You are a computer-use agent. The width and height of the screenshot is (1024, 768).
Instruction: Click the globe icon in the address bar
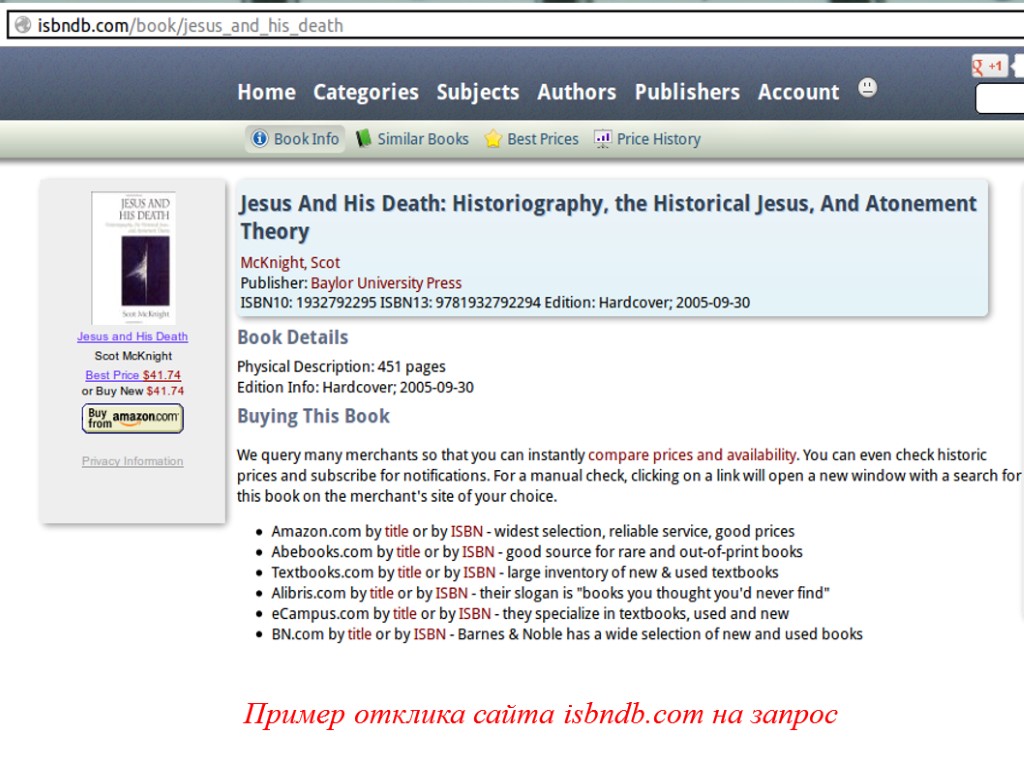pos(23,25)
